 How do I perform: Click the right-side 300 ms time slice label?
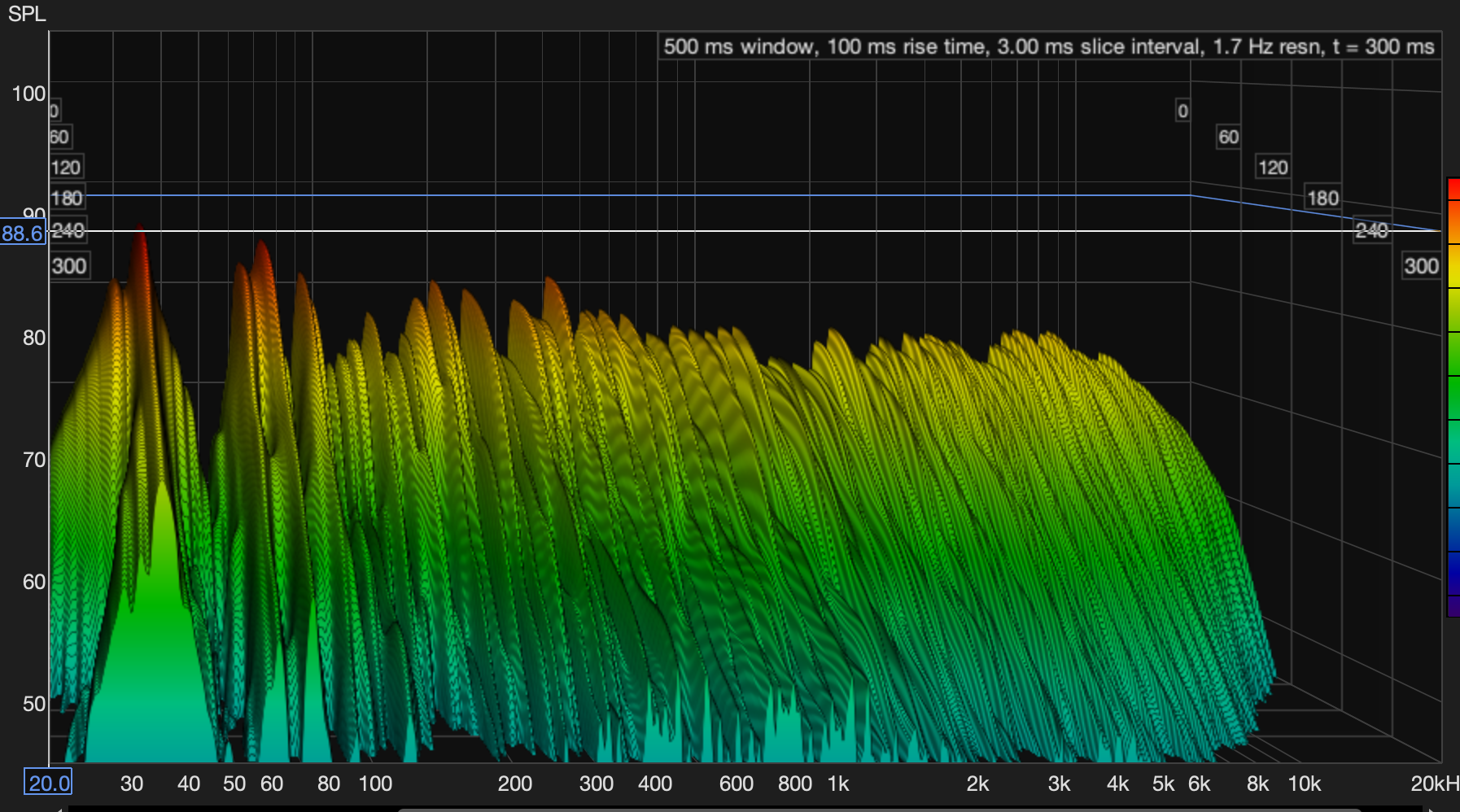click(x=1421, y=266)
